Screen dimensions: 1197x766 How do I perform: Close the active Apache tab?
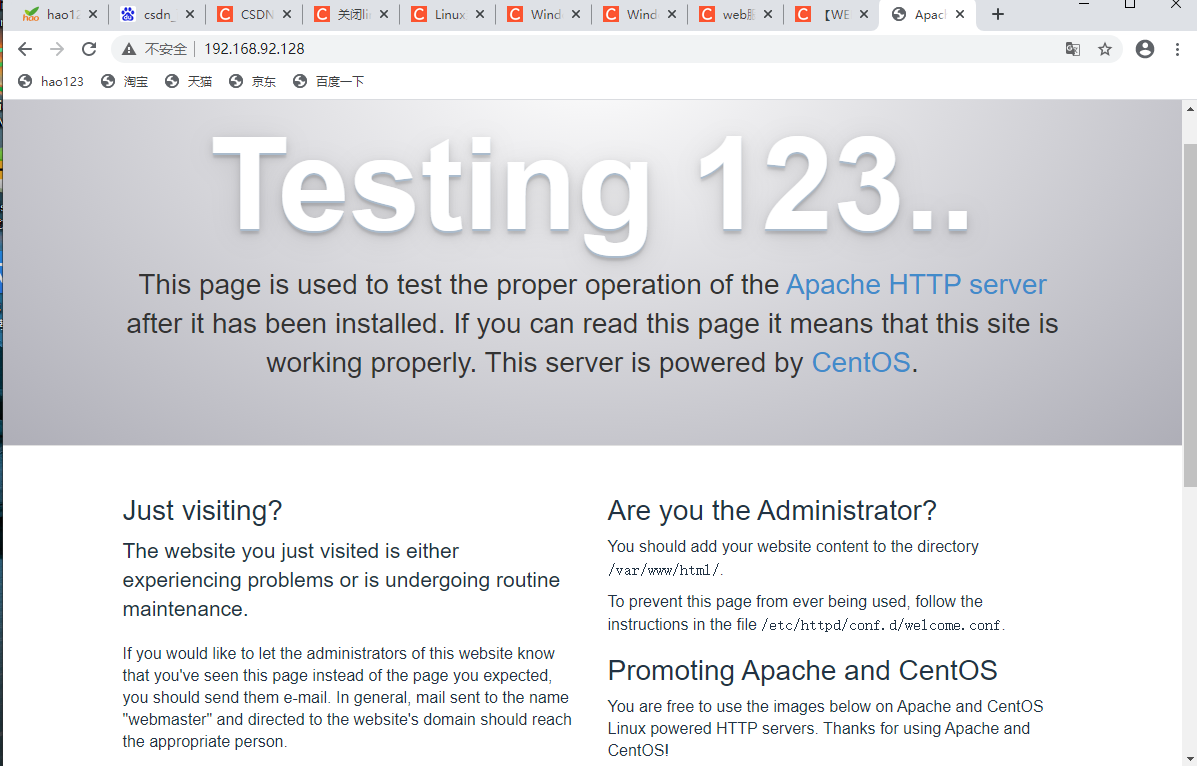pyautogui.click(x=960, y=15)
